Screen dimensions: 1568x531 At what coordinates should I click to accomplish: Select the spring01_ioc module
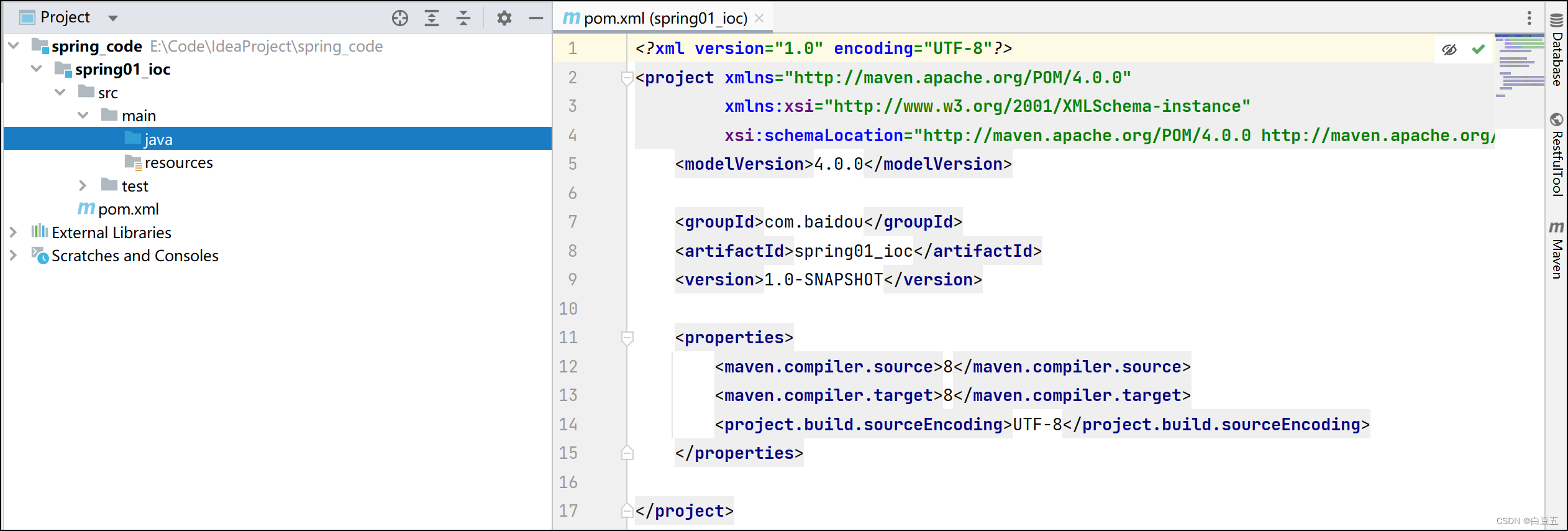123,69
